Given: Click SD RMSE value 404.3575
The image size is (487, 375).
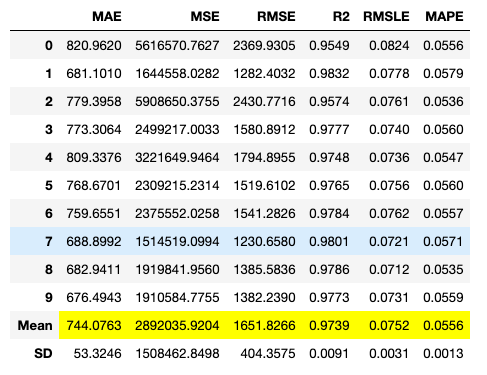Looking at the screenshot, I should (x=268, y=353).
